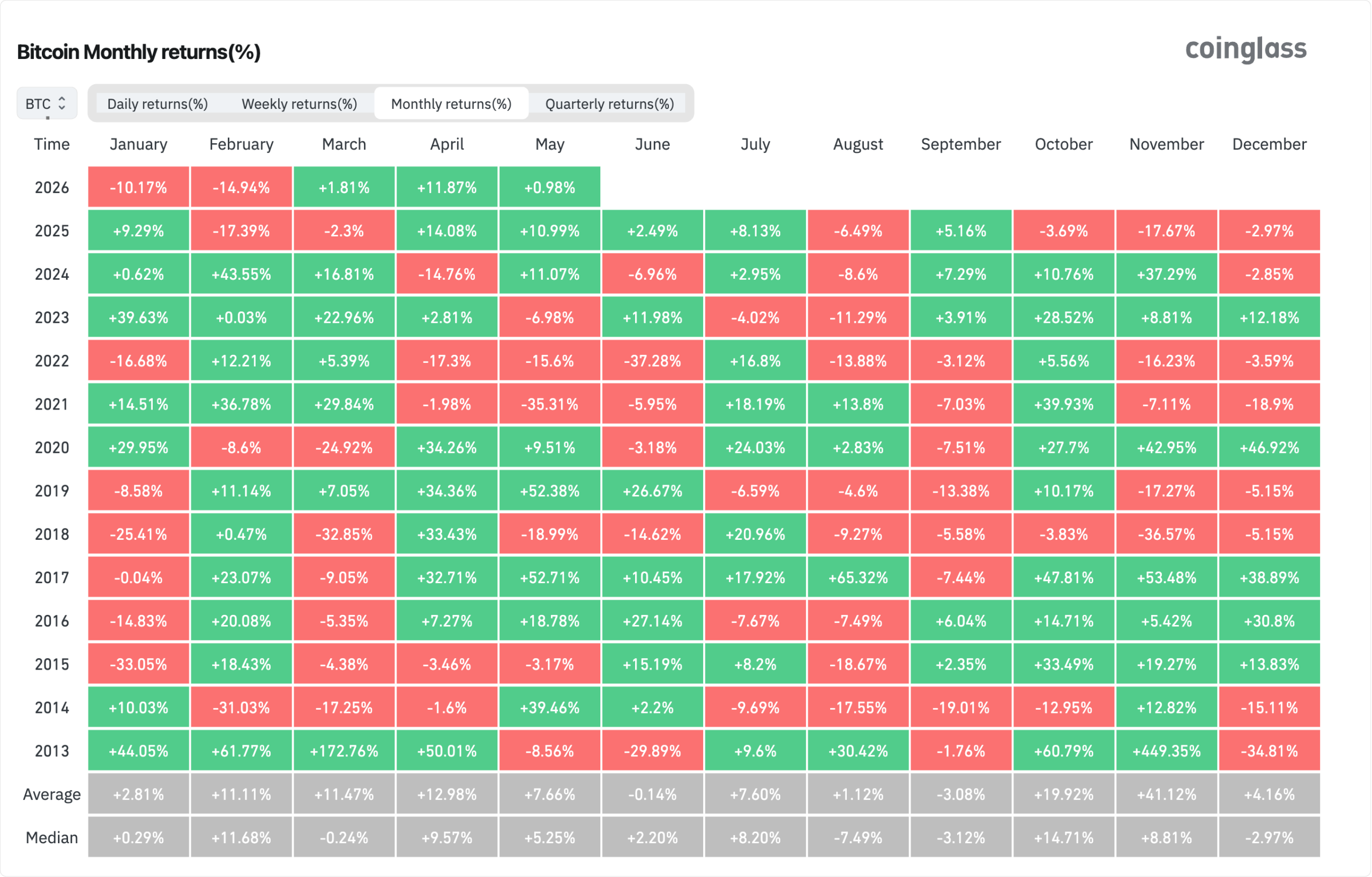
Task: Click the +14.71% October median cell
Action: pyautogui.click(x=1064, y=837)
